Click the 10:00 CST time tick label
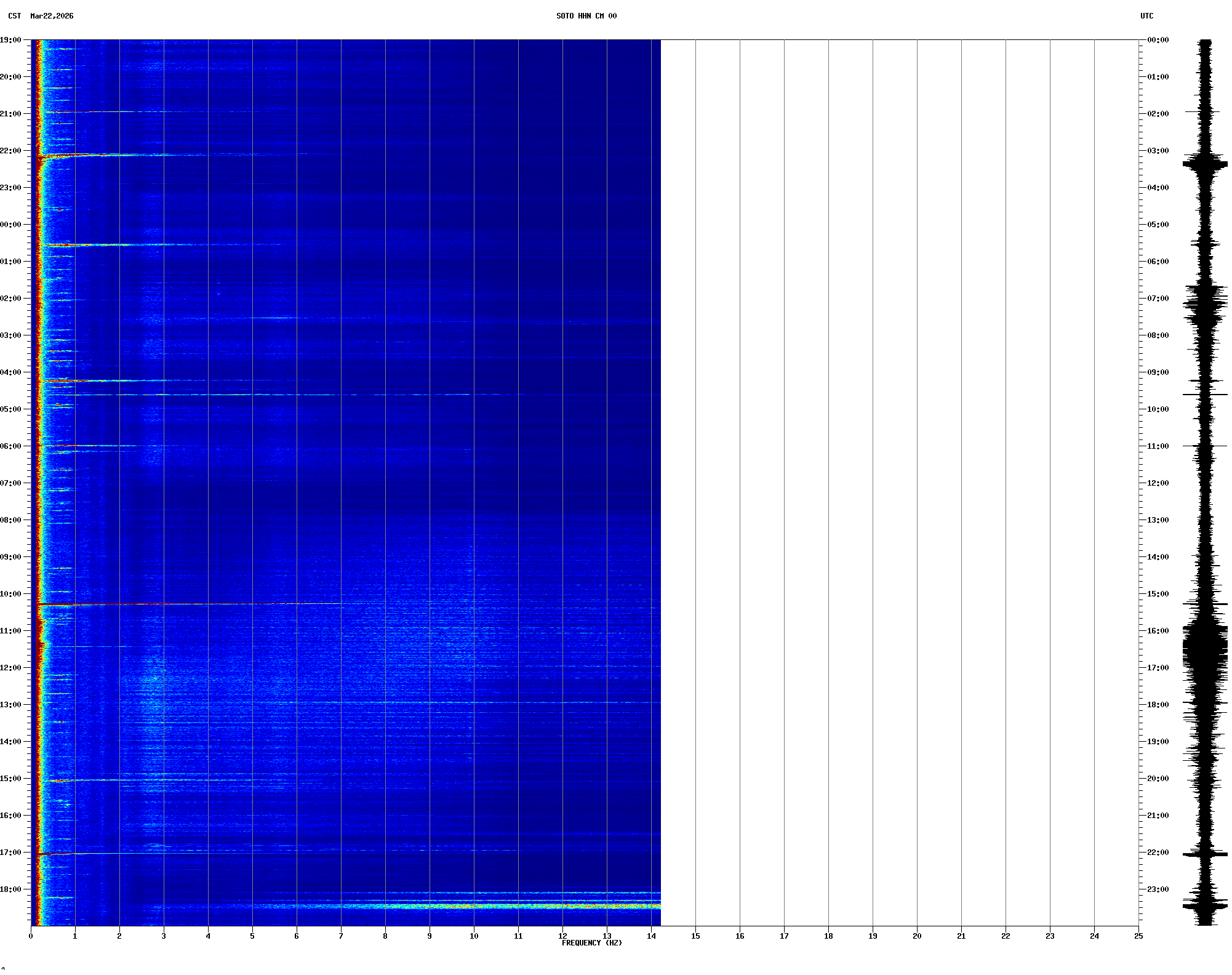The height and width of the screenshot is (975, 1232). click(11, 594)
